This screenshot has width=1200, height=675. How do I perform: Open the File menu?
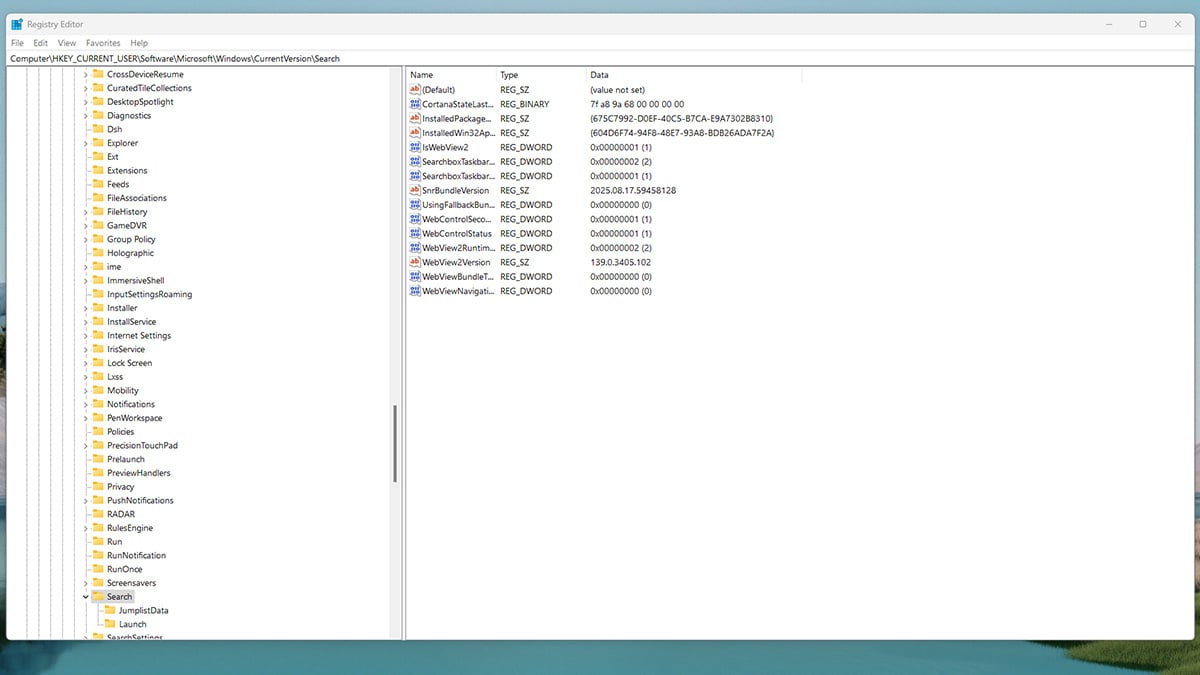pos(17,43)
